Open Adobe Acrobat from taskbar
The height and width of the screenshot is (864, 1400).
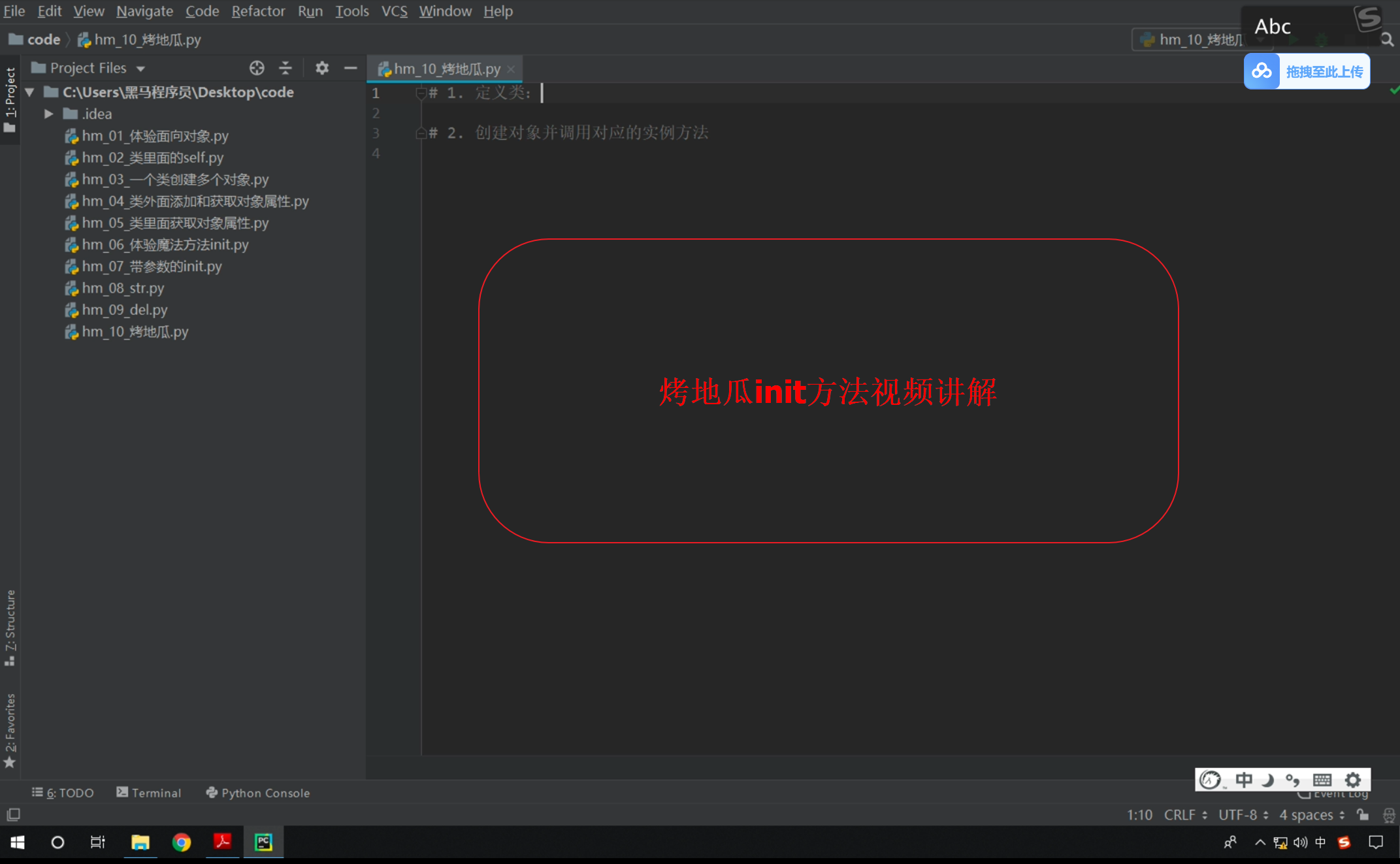click(223, 842)
